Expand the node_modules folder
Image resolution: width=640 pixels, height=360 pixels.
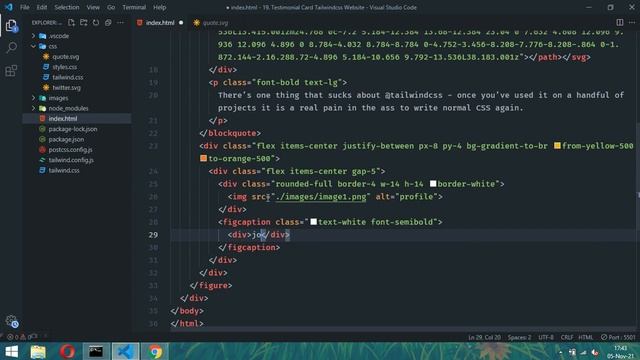33,108
